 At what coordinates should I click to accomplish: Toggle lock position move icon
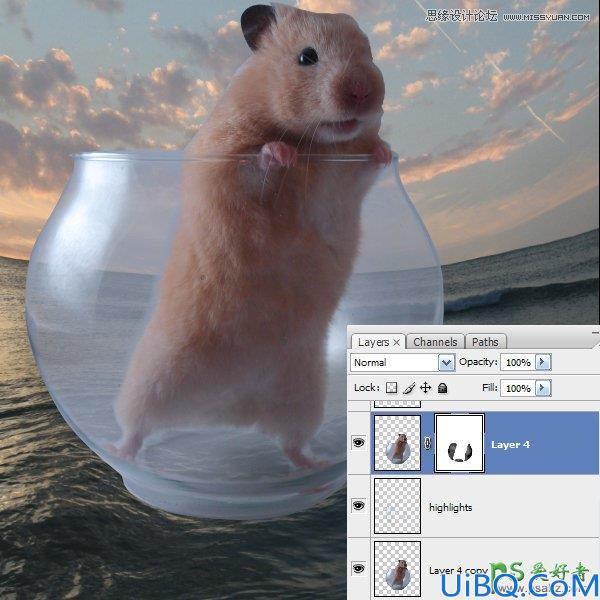(426, 388)
